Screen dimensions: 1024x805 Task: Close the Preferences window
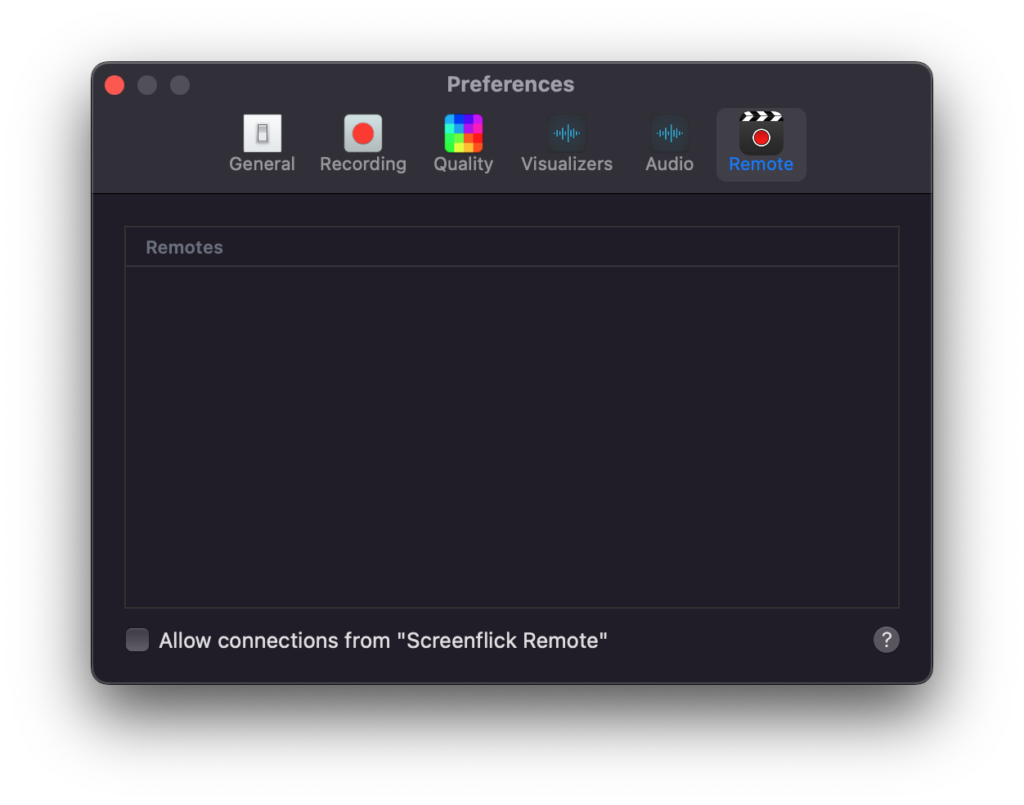pyautogui.click(x=115, y=85)
